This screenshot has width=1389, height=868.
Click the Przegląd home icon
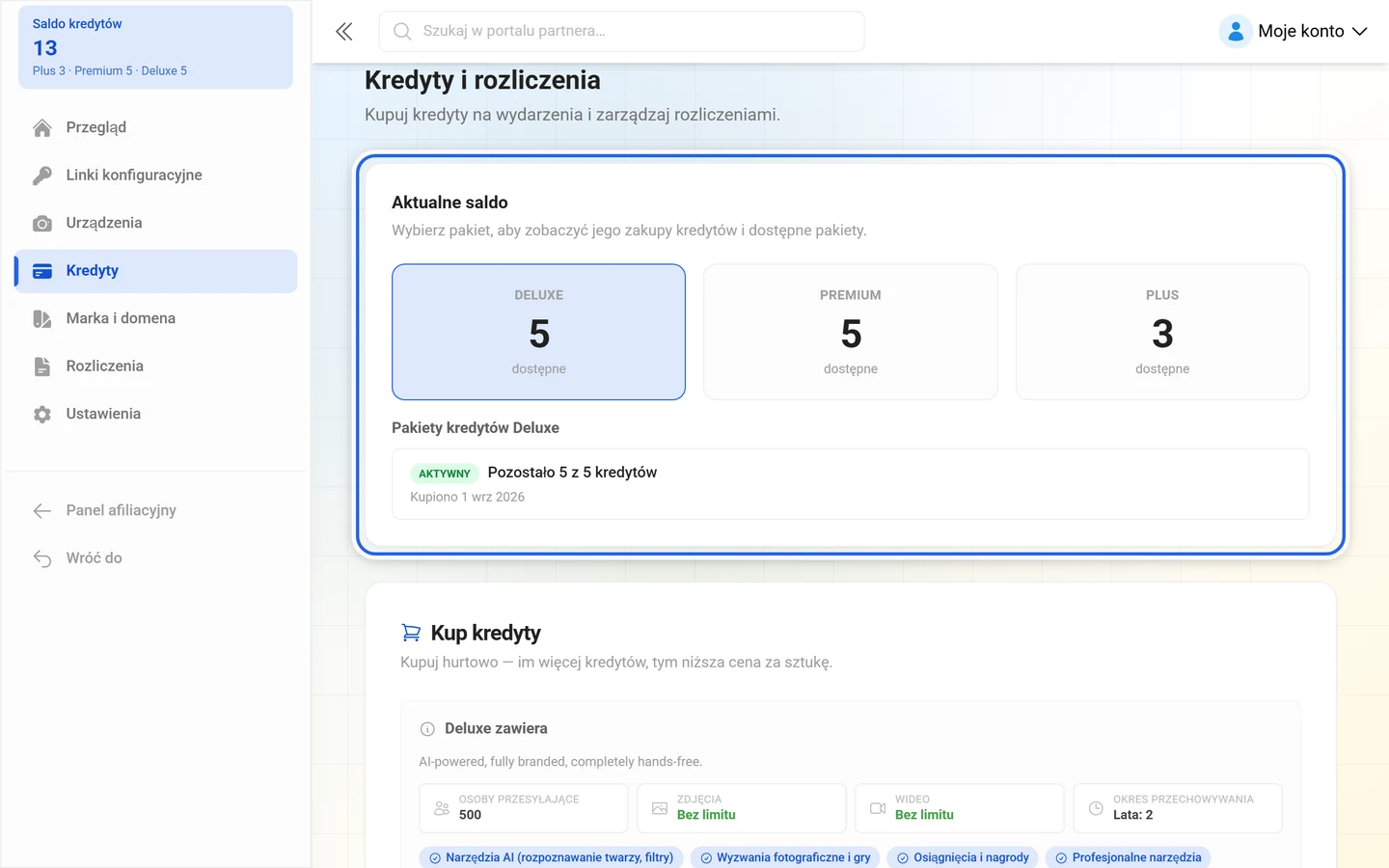(42, 128)
